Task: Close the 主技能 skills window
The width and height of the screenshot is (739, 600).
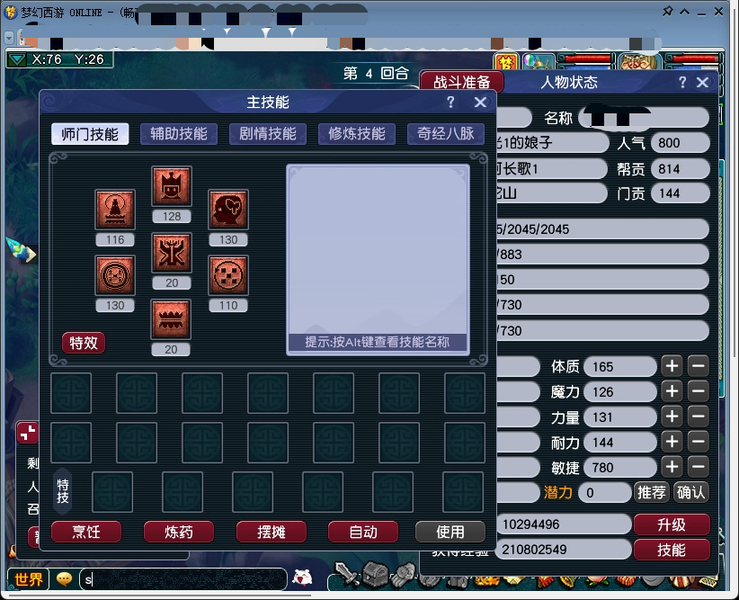Action: coord(480,102)
